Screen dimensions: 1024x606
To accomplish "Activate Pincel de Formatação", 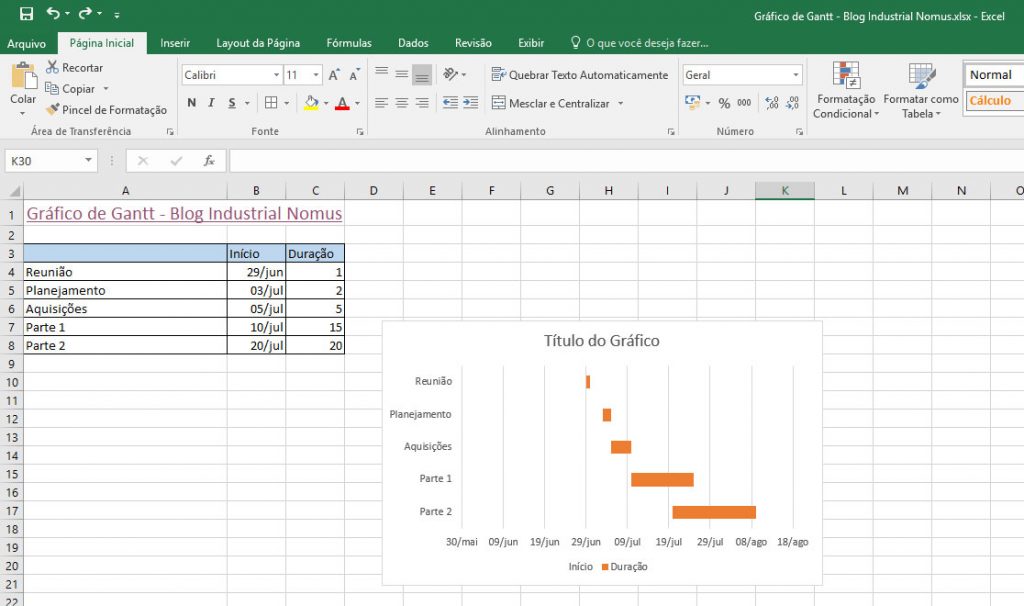I will 106,110.
